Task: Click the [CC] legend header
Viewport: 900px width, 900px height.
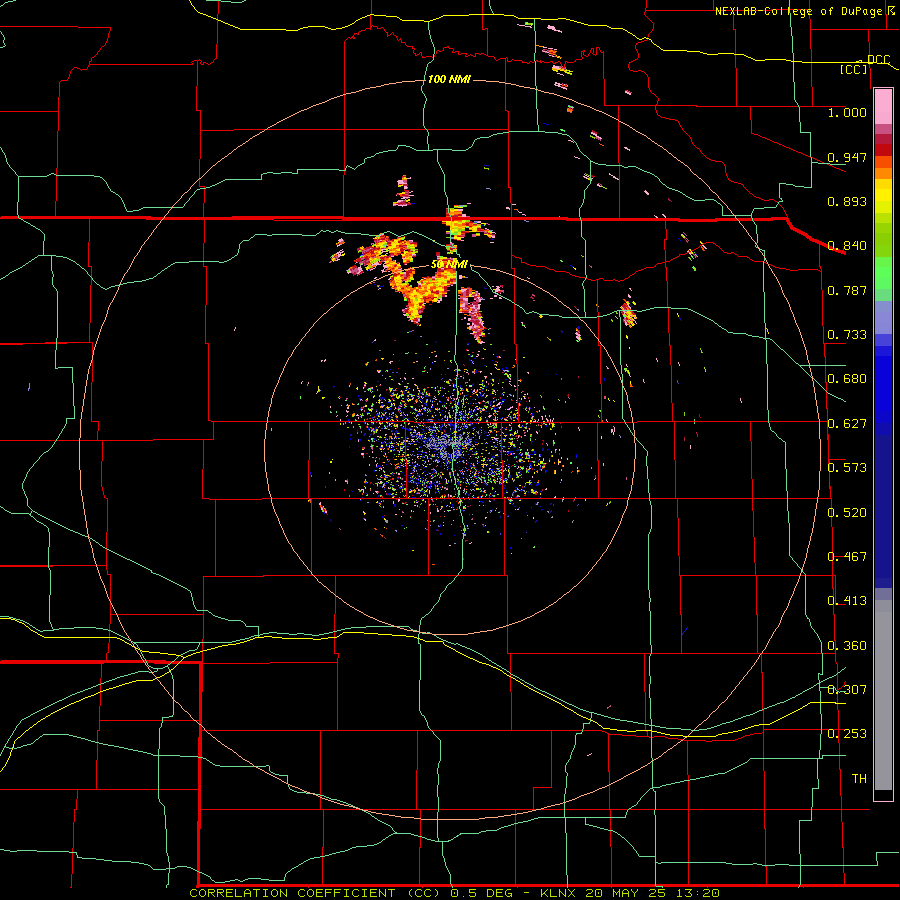Action: [854, 69]
